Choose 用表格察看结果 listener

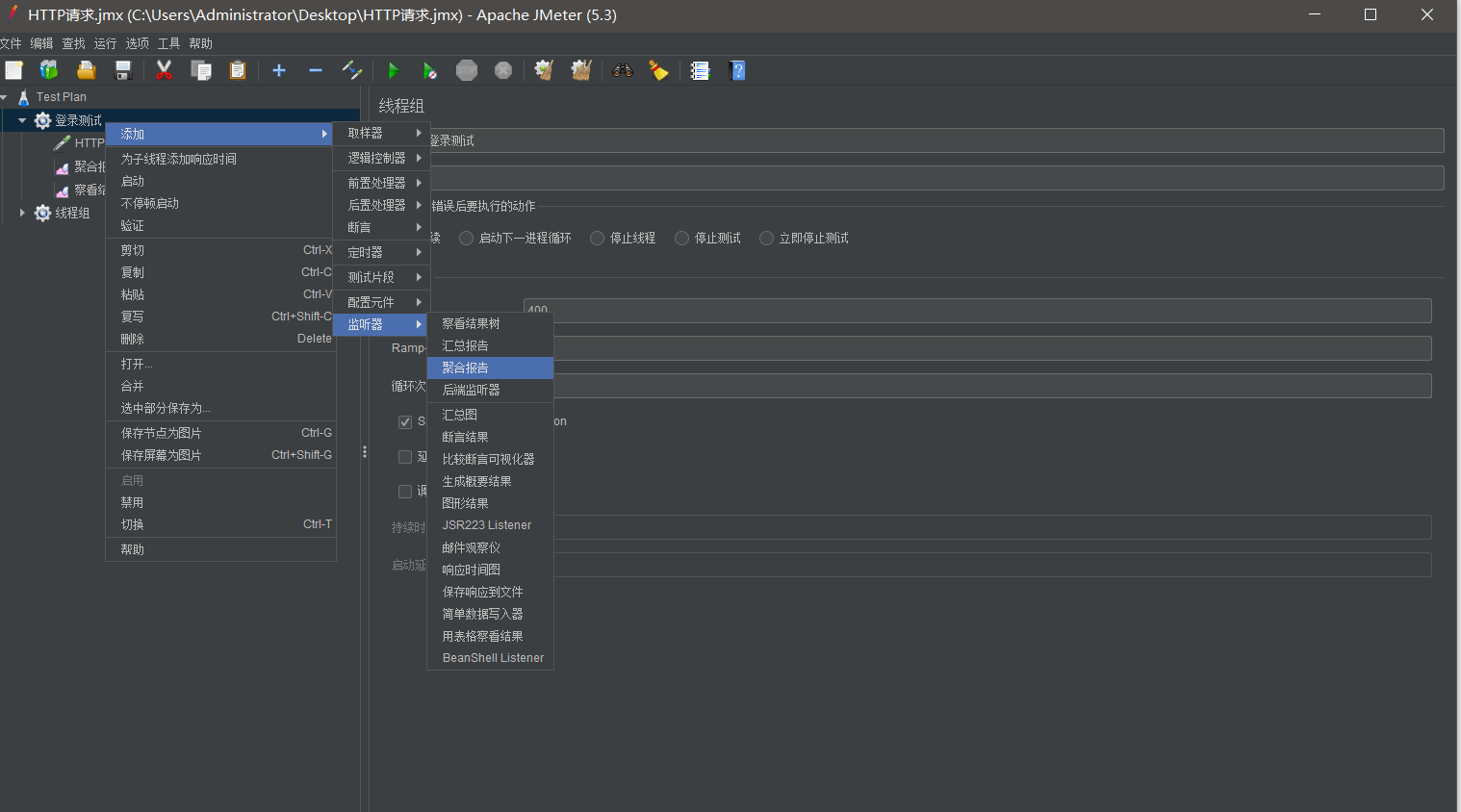[490, 636]
